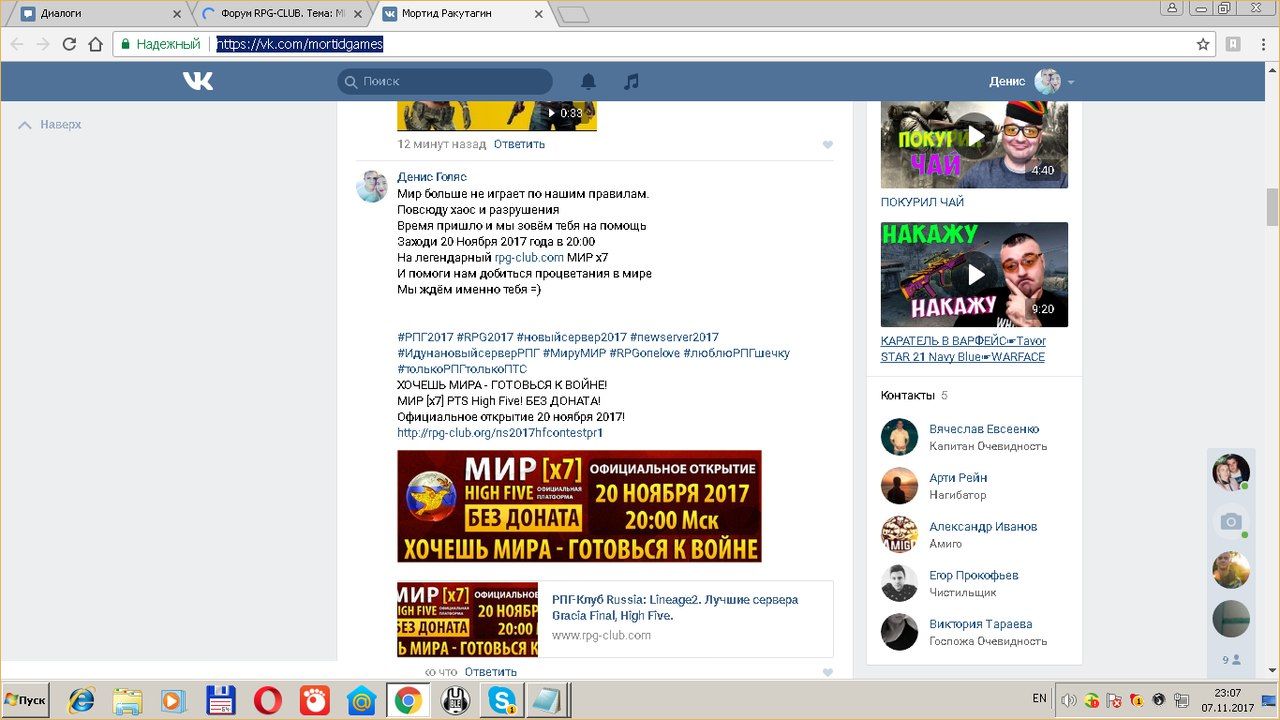Screen dimensions: 1280x720
Task: Open the #newserver2017 hashtag
Action: tap(674, 337)
